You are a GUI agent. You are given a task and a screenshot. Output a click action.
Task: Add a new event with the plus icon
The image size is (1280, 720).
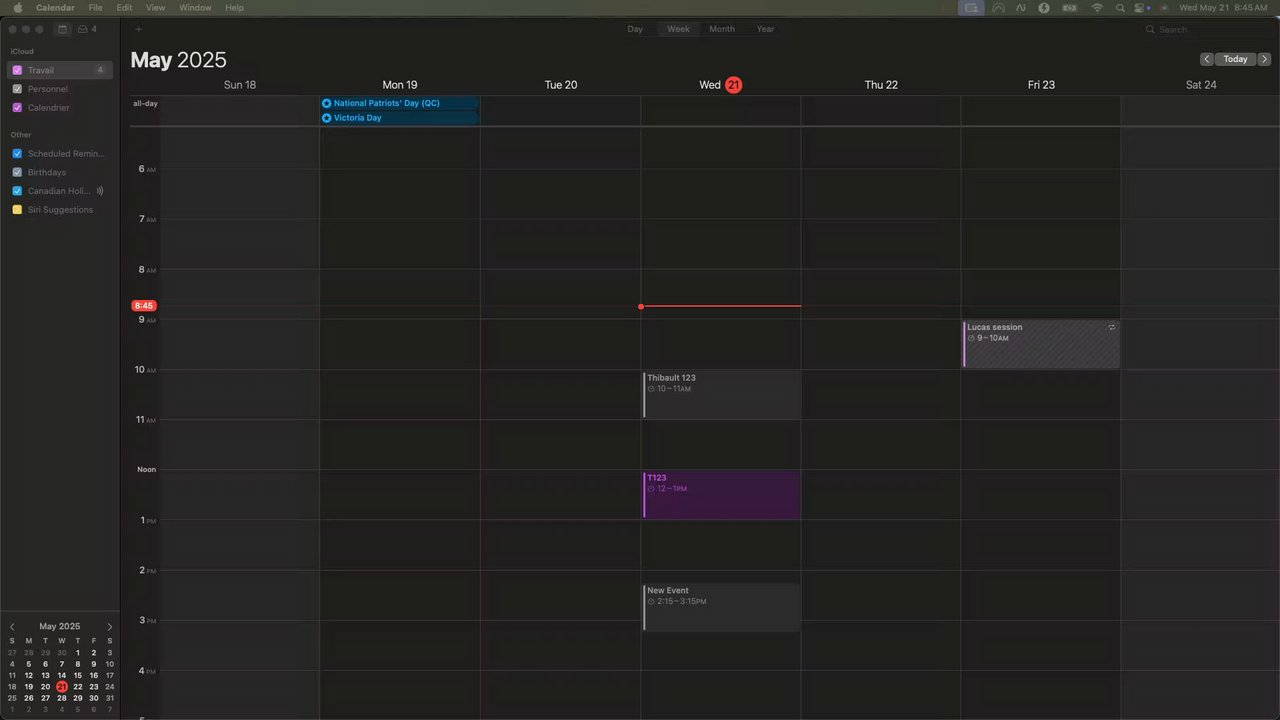click(x=138, y=29)
